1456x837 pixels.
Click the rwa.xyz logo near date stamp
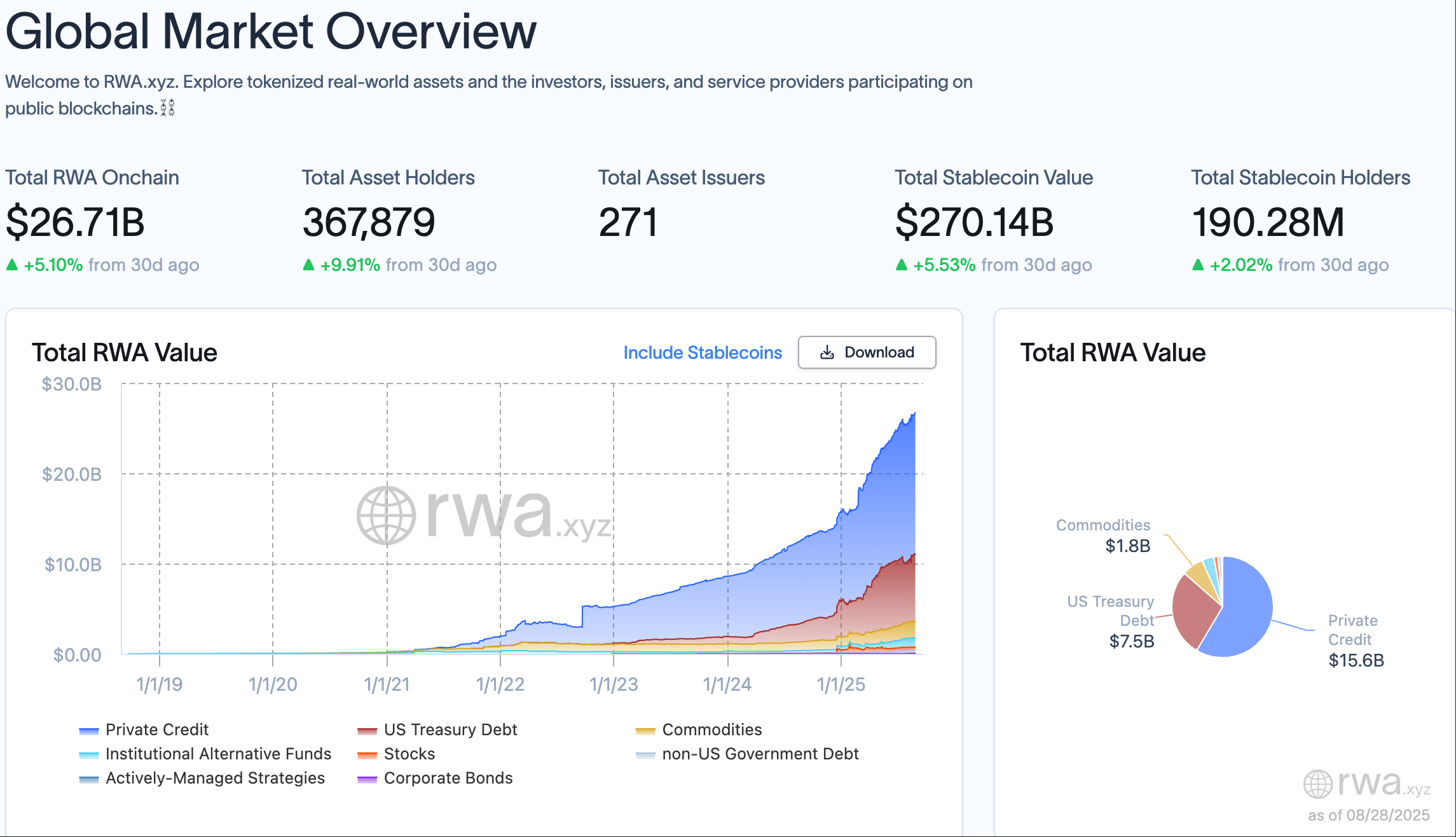tap(1367, 784)
